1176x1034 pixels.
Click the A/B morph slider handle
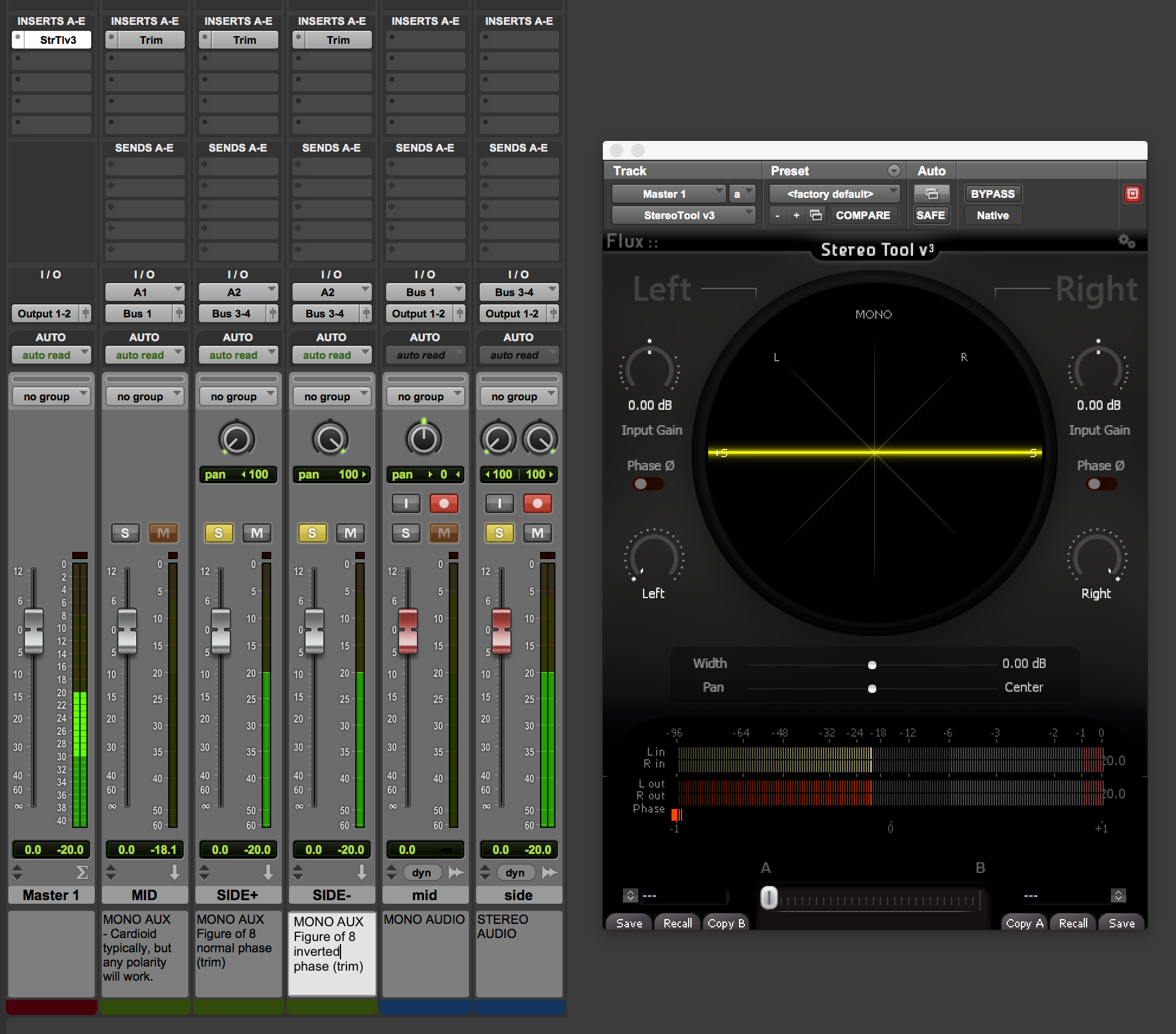click(769, 898)
